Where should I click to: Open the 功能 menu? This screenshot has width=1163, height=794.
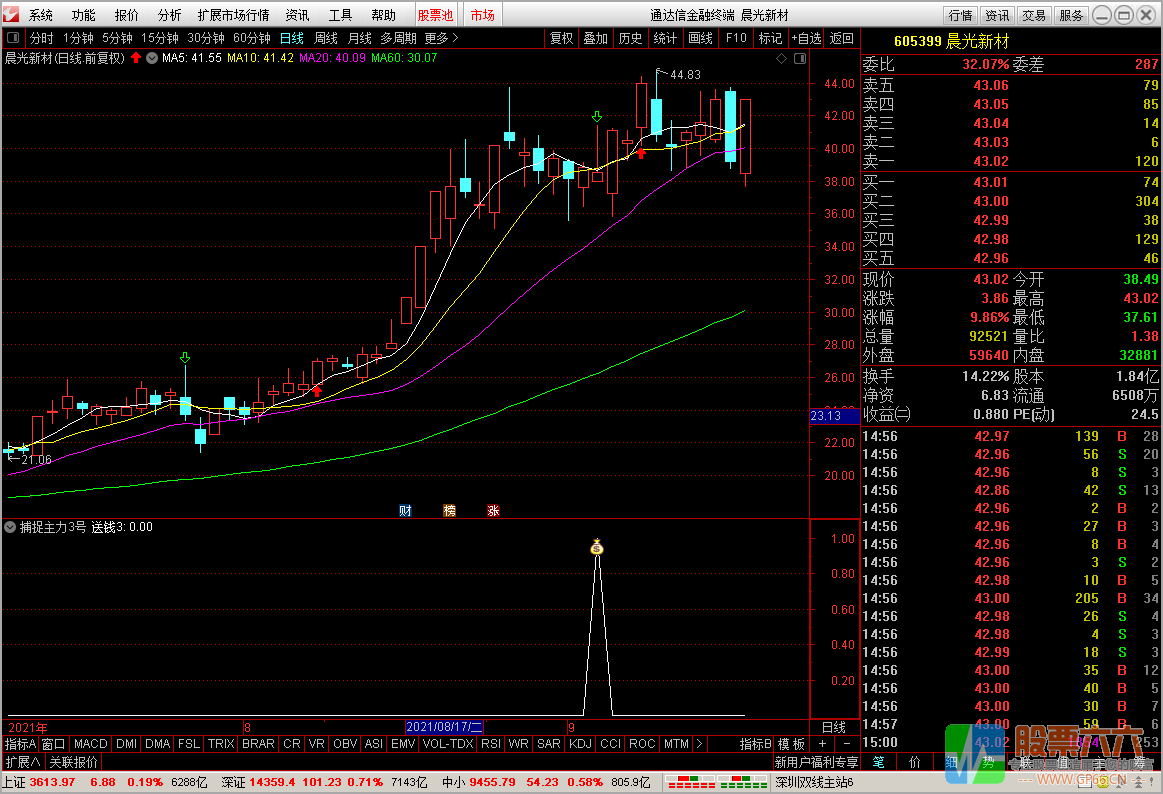(x=84, y=15)
